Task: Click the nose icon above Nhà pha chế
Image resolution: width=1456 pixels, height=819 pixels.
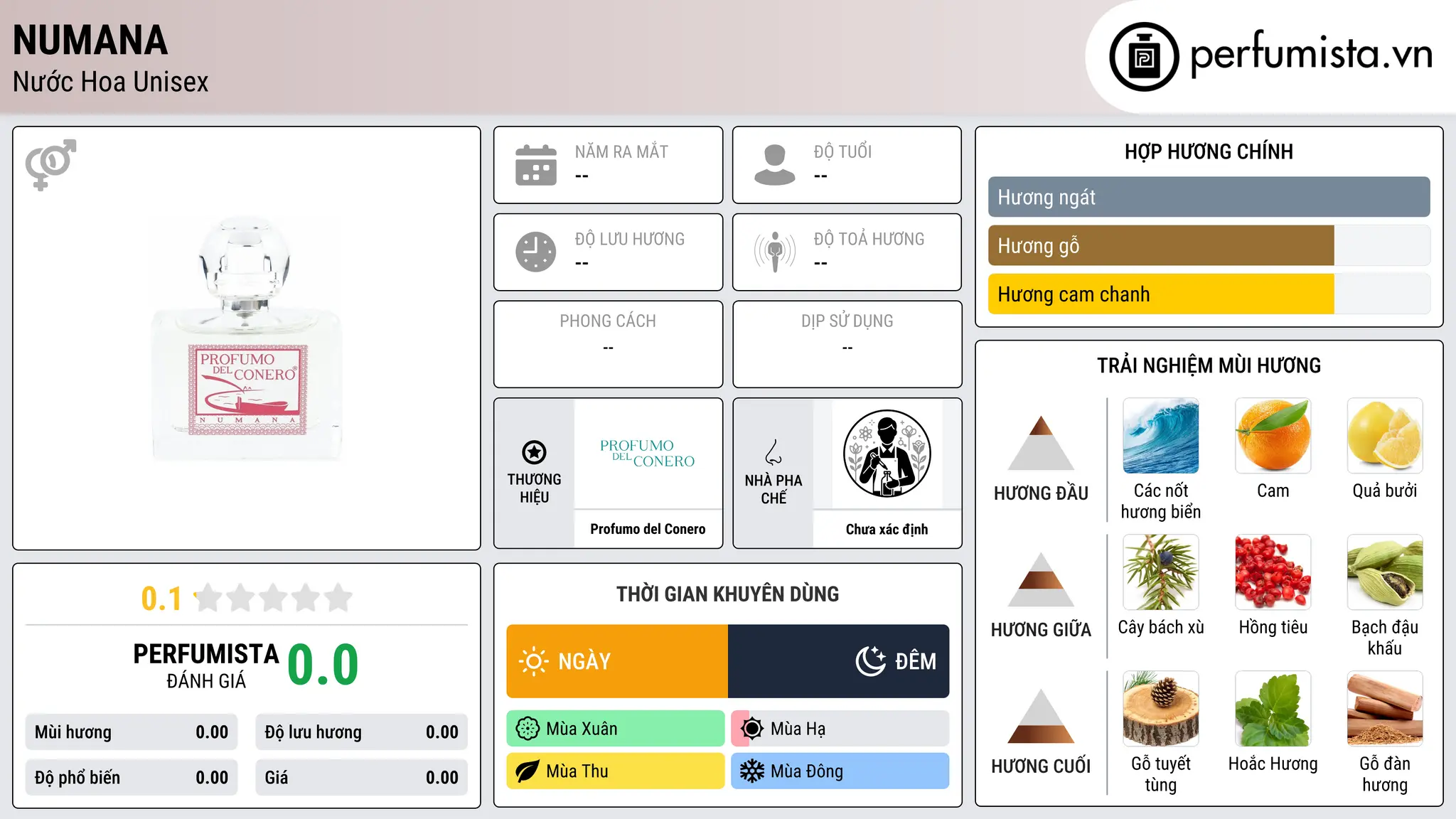Action: [x=773, y=452]
